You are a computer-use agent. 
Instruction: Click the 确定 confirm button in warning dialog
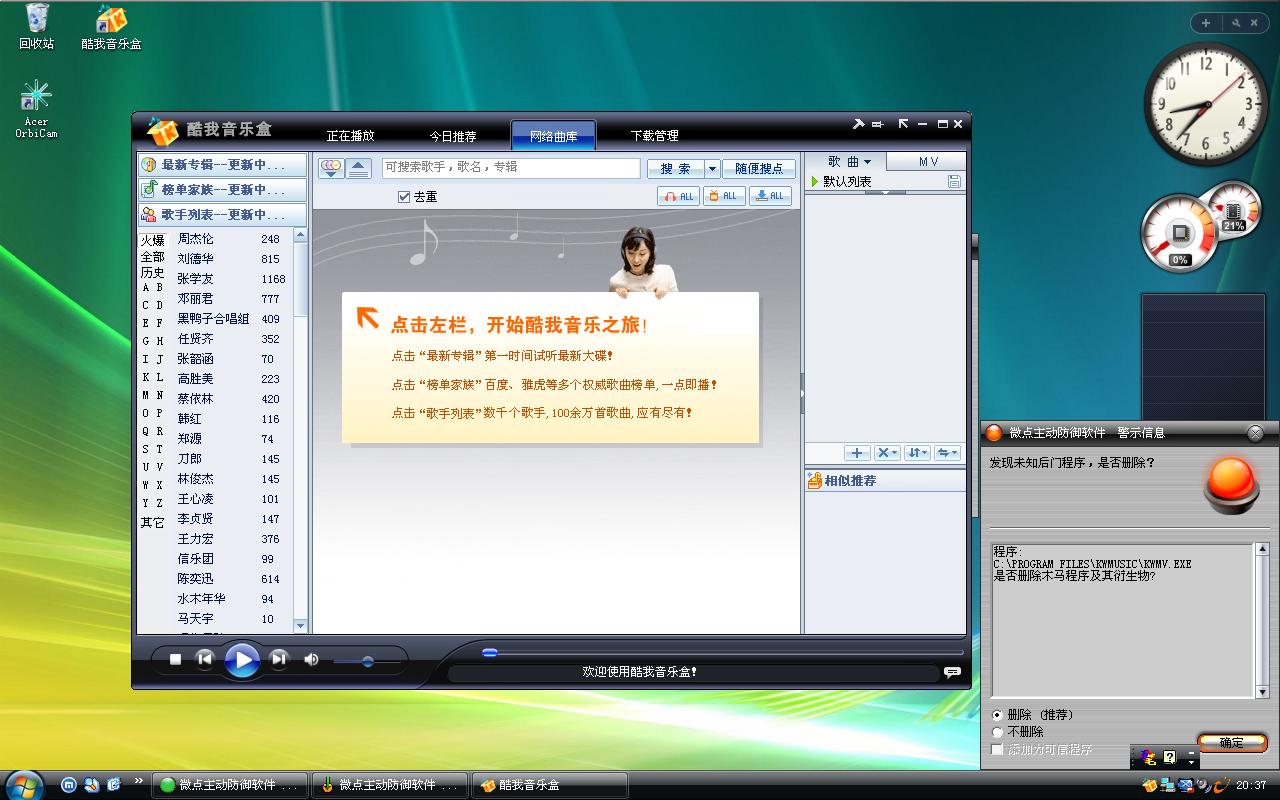click(1232, 743)
